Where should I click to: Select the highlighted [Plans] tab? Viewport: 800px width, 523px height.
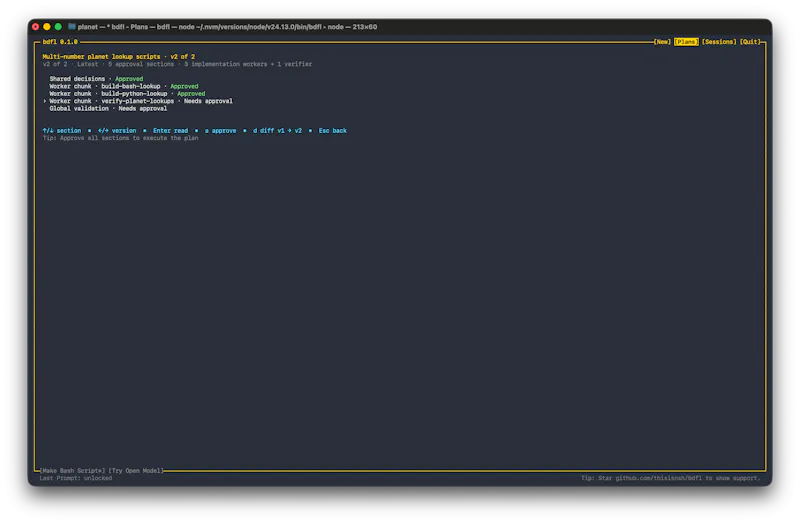click(x=686, y=42)
